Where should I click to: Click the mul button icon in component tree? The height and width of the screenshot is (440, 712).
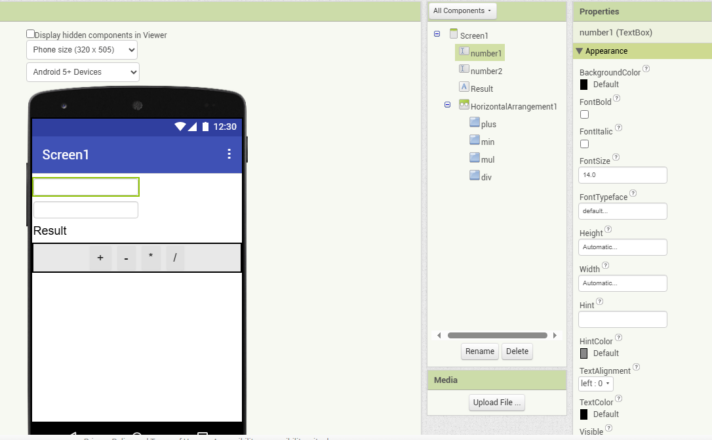coord(474,158)
